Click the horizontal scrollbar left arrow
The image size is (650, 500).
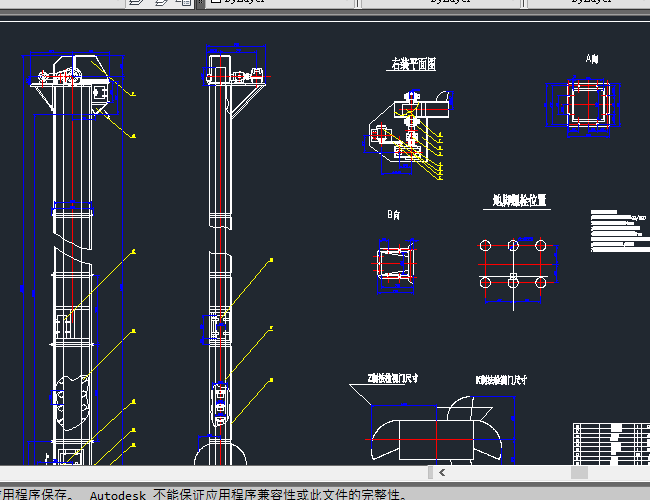click(x=442, y=473)
